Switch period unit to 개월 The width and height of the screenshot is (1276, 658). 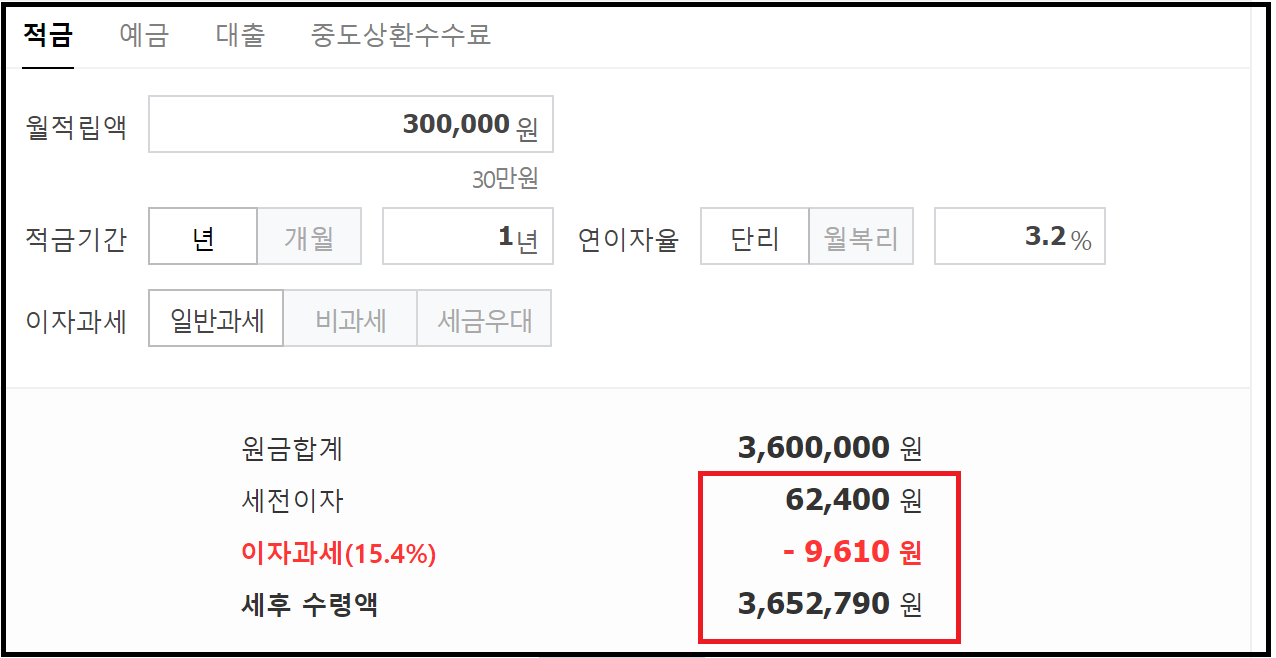click(309, 236)
